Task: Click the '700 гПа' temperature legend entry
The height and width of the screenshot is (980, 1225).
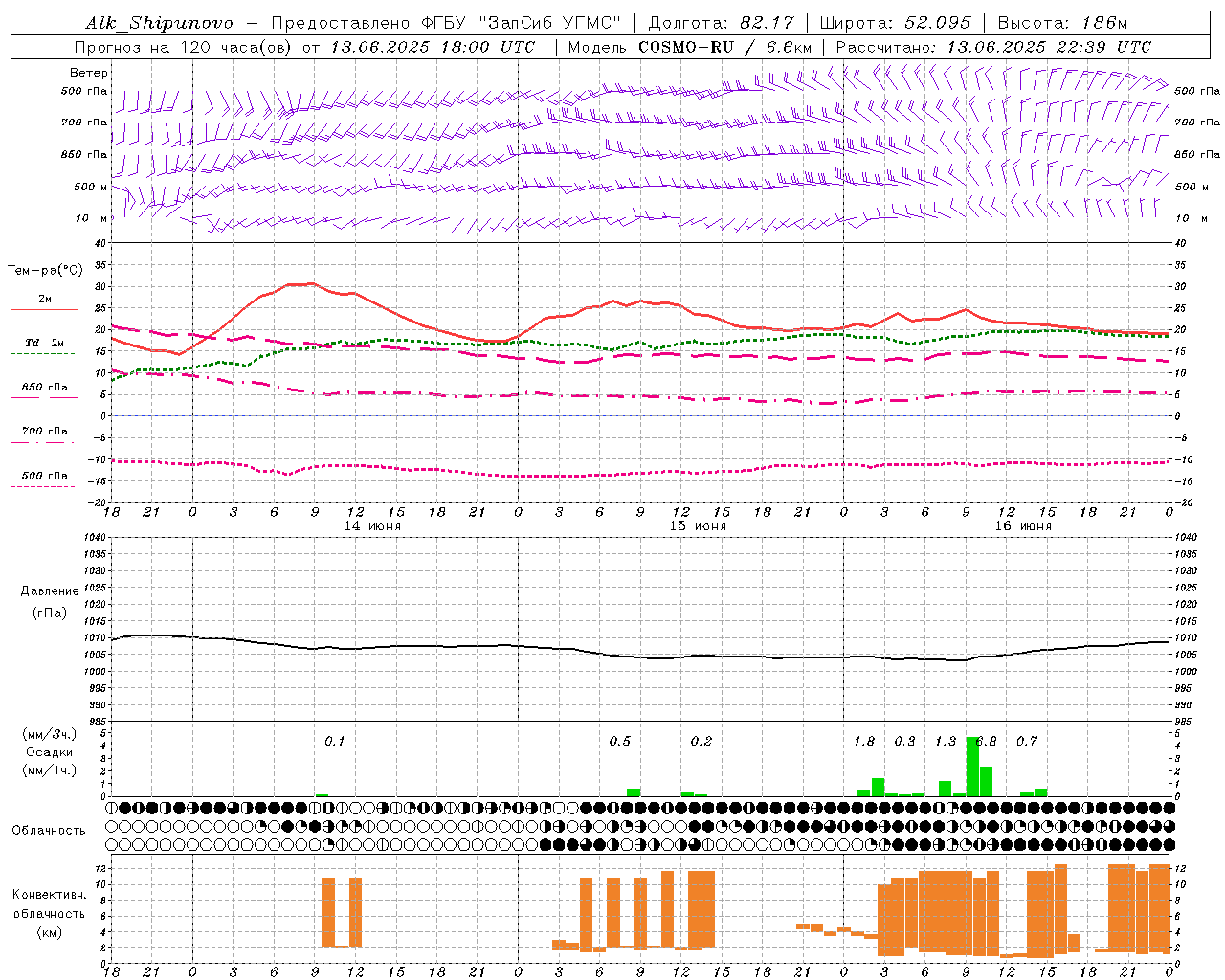Action: pyautogui.click(x=45, y=432)
